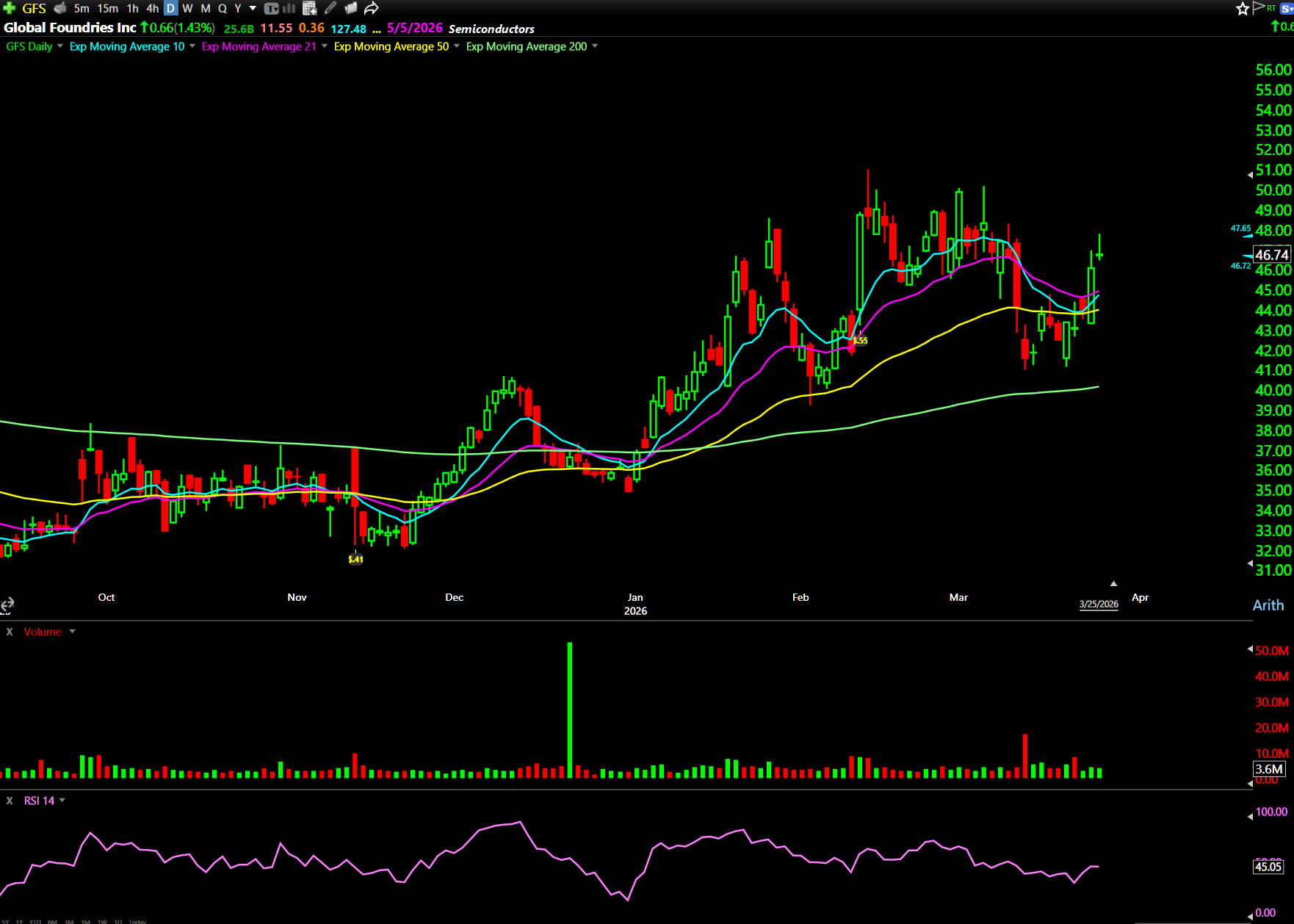Click the bar chart style icon
This screenshot has height=924, width=1294.
[289, 9]
